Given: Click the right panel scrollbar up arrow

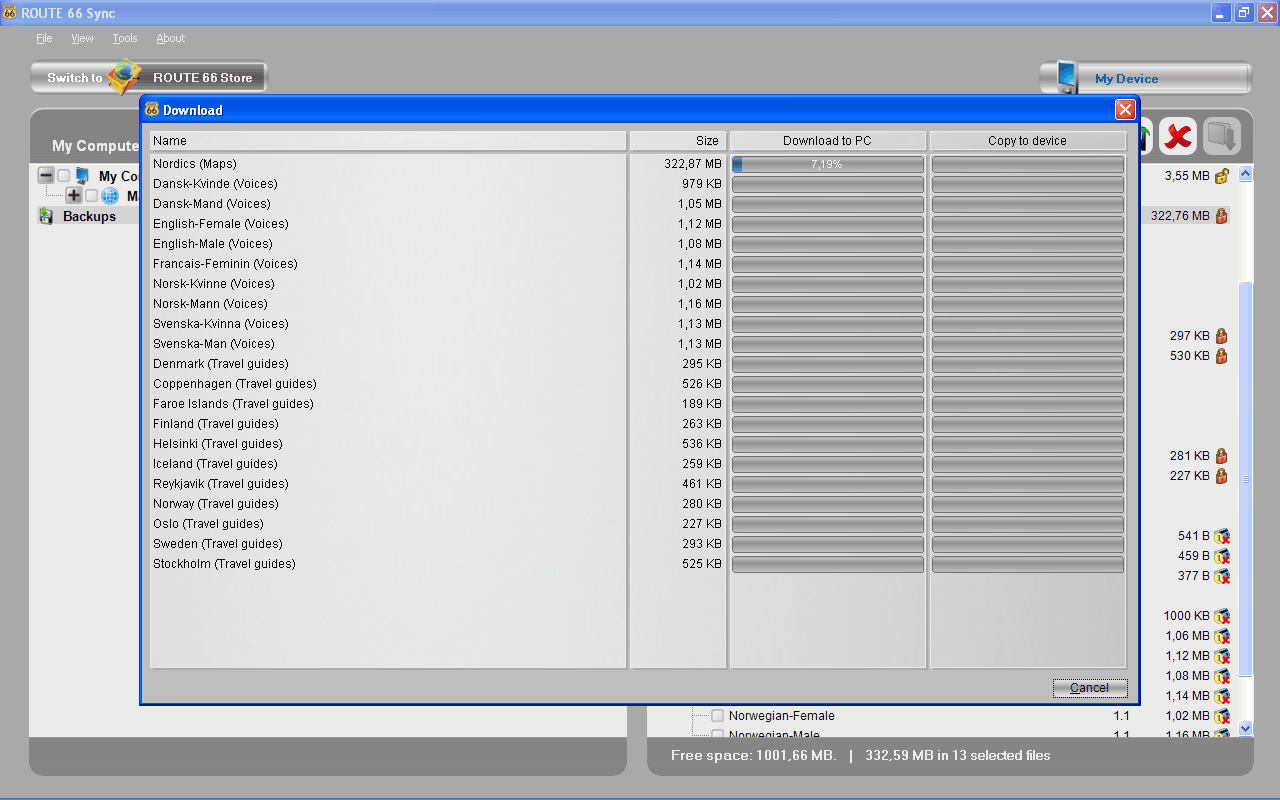Looking at the screenshot, I should [x=1246, y=174].
